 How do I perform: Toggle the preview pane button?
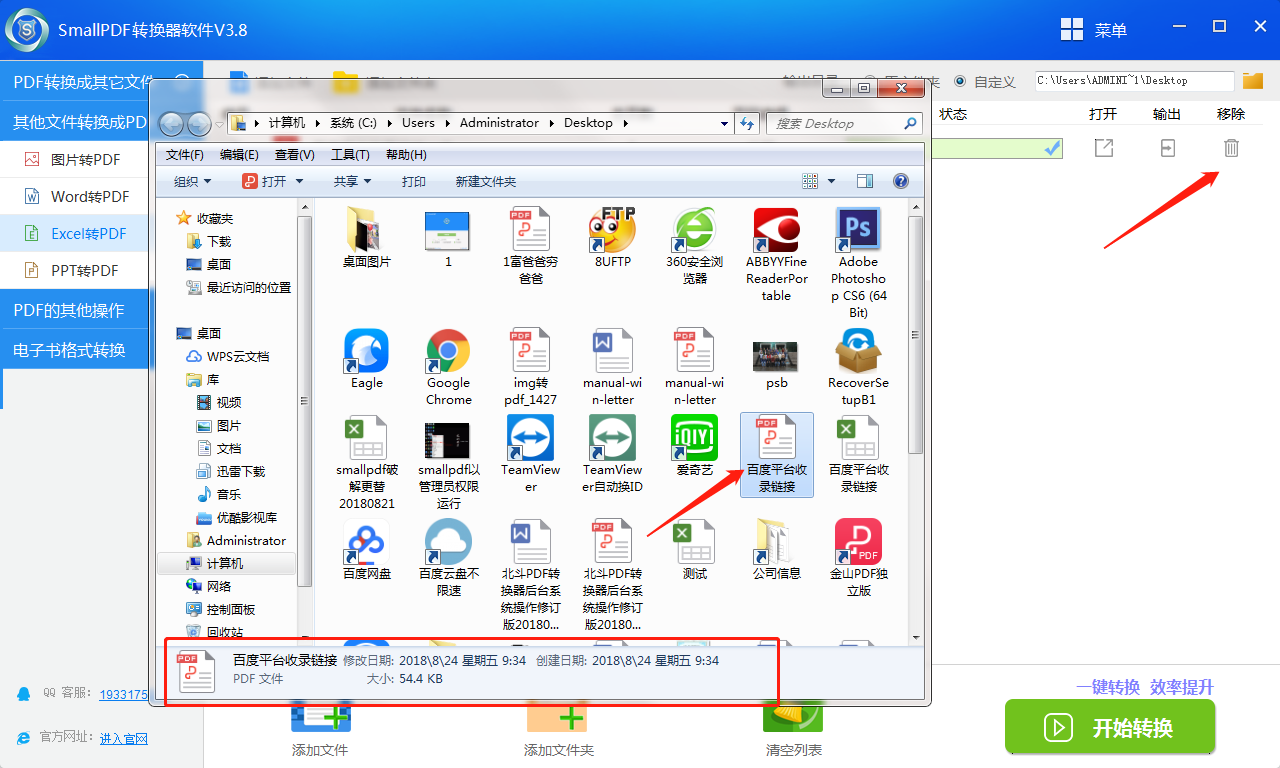(865, 181)
